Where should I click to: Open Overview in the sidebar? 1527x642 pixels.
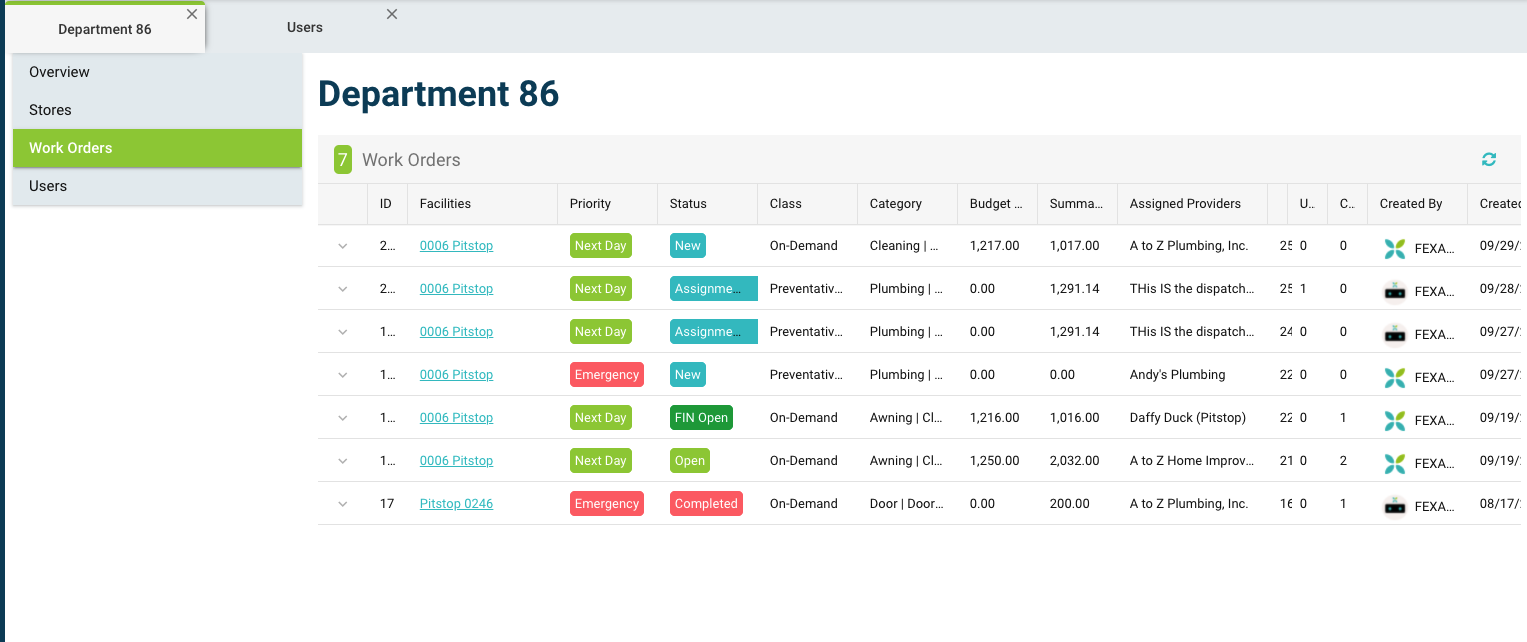click(59, 72)
